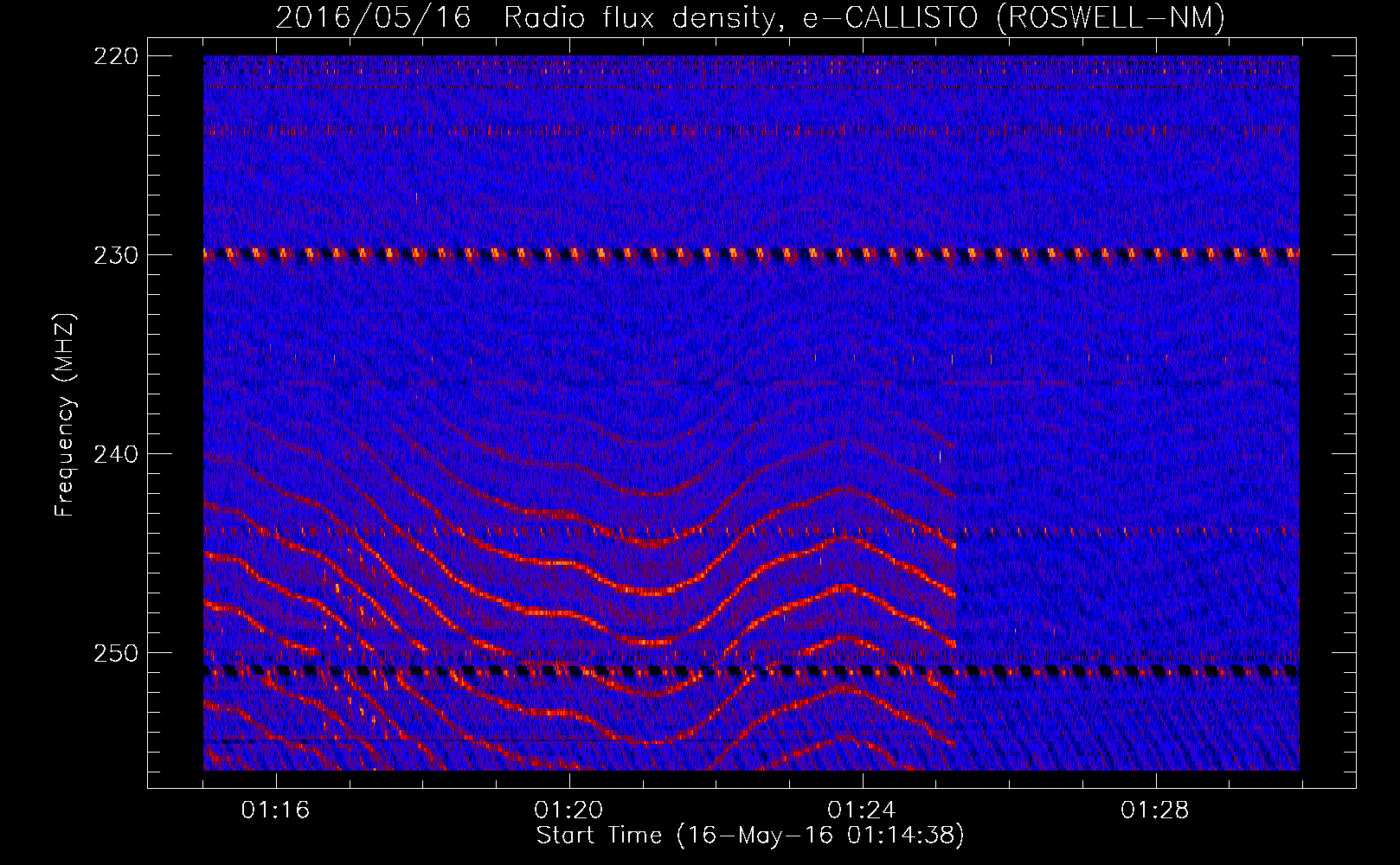Click the "Start Time (16-May-16 01:14:38)" axis label
The width and height of the screenshot is (1400, 865).
750,836
